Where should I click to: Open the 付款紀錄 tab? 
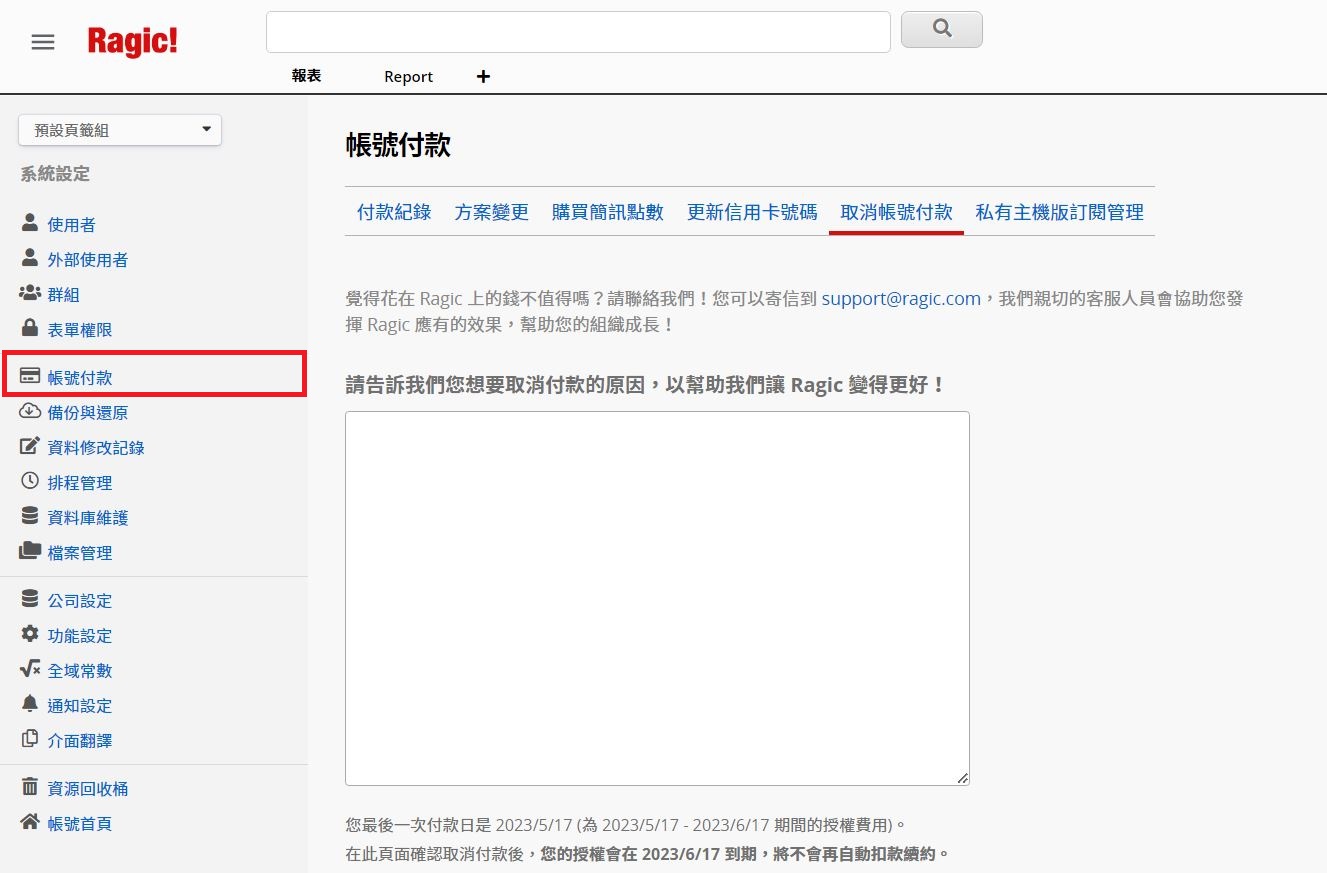[394, 212]
